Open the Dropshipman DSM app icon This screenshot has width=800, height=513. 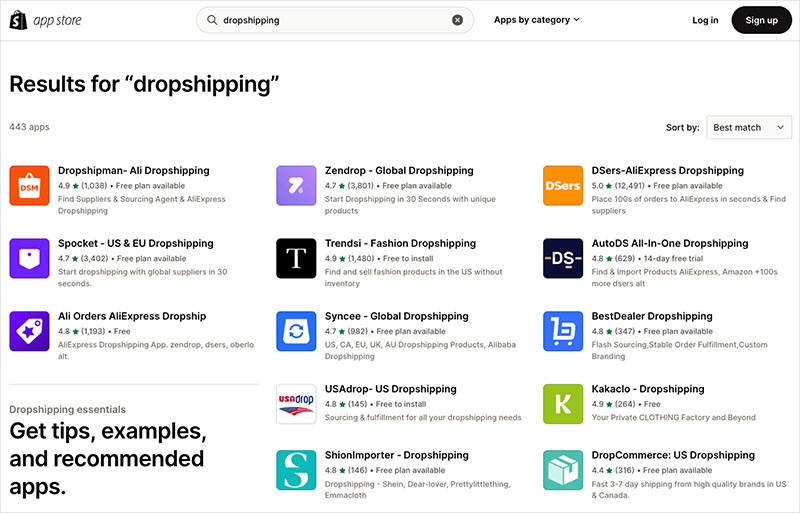pos(30,185)
